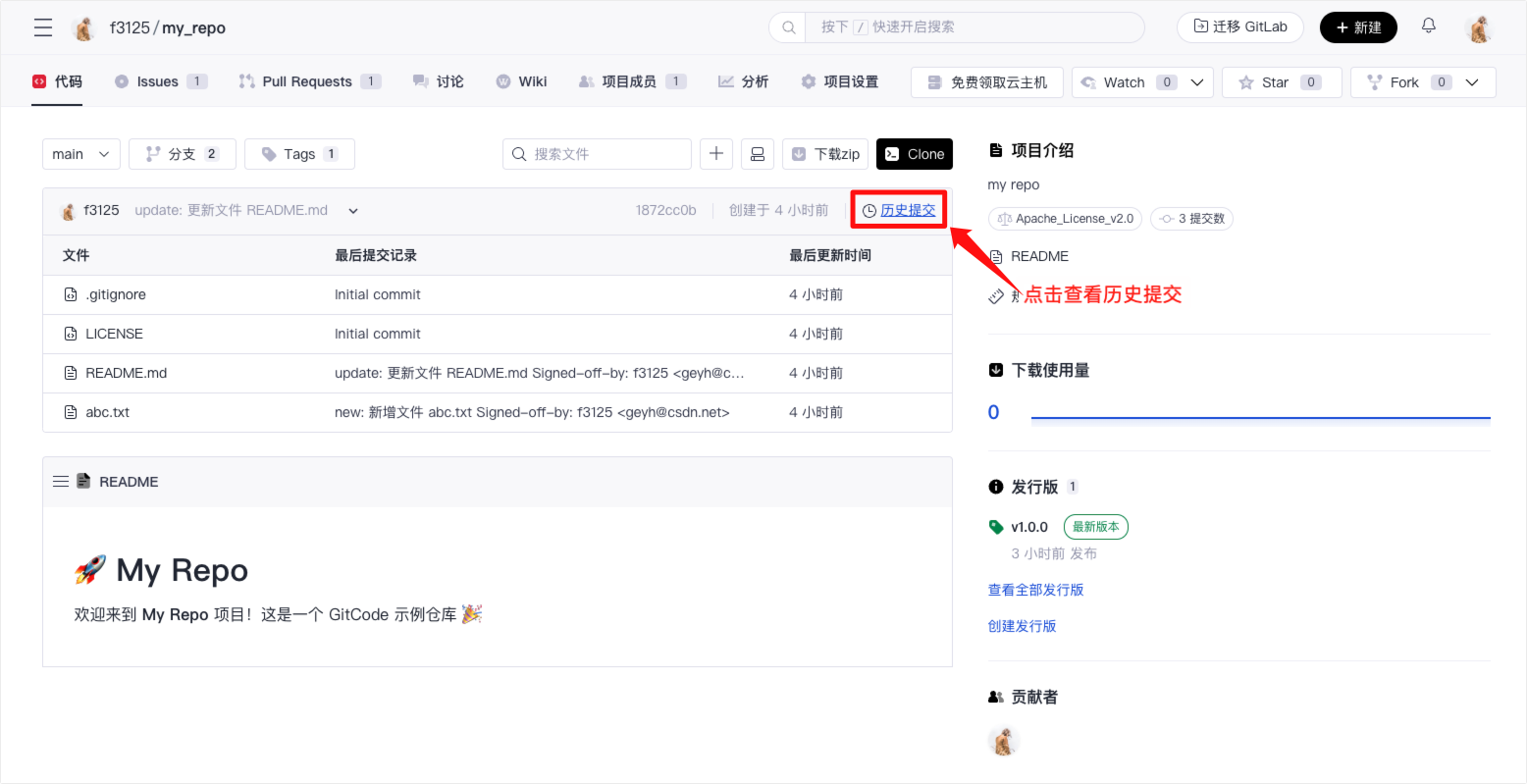
Task: Open the hamburger sidebar menu icon
Action: point(43,27)
